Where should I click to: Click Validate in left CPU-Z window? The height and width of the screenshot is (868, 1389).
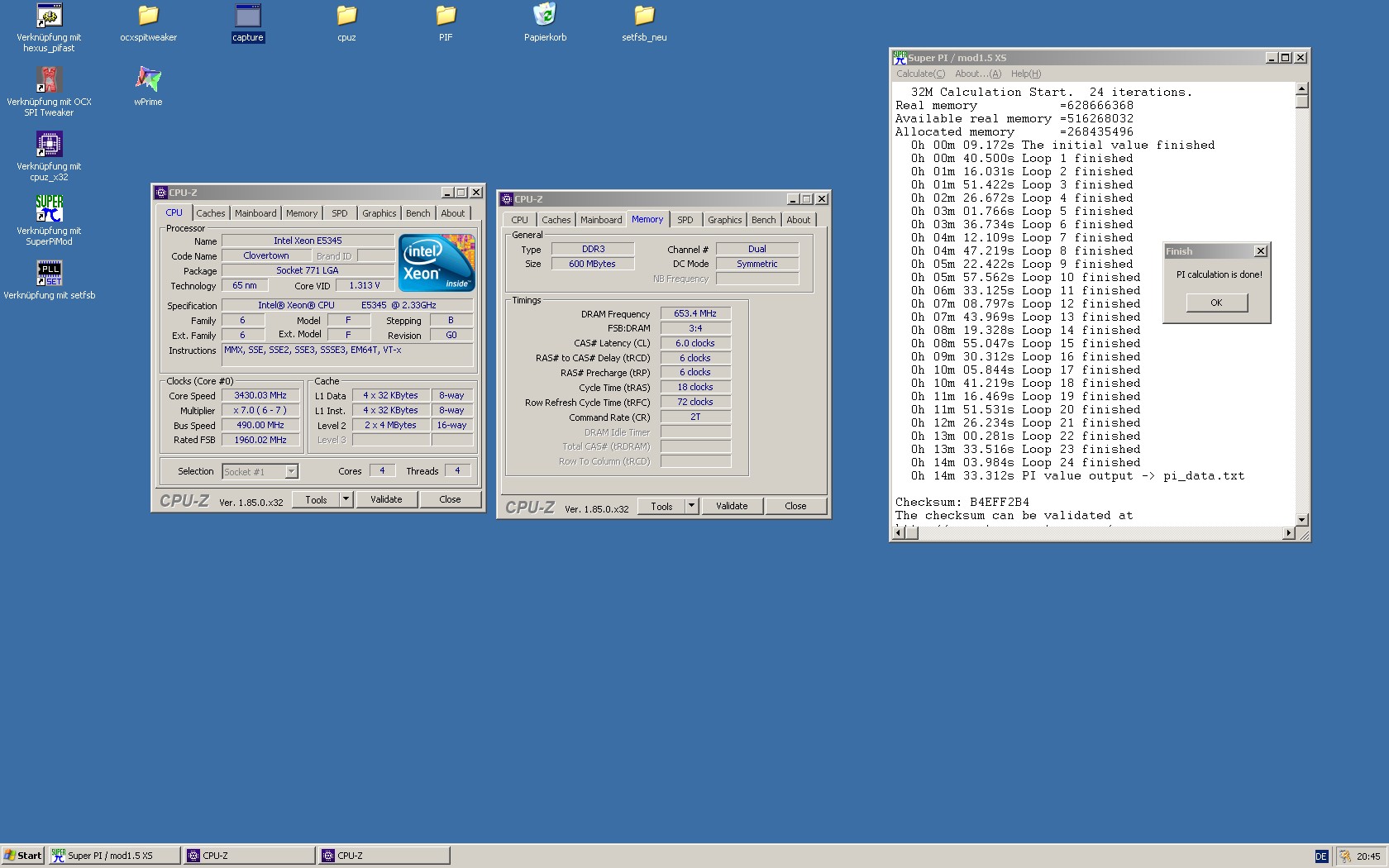click(x=386, y=499)
